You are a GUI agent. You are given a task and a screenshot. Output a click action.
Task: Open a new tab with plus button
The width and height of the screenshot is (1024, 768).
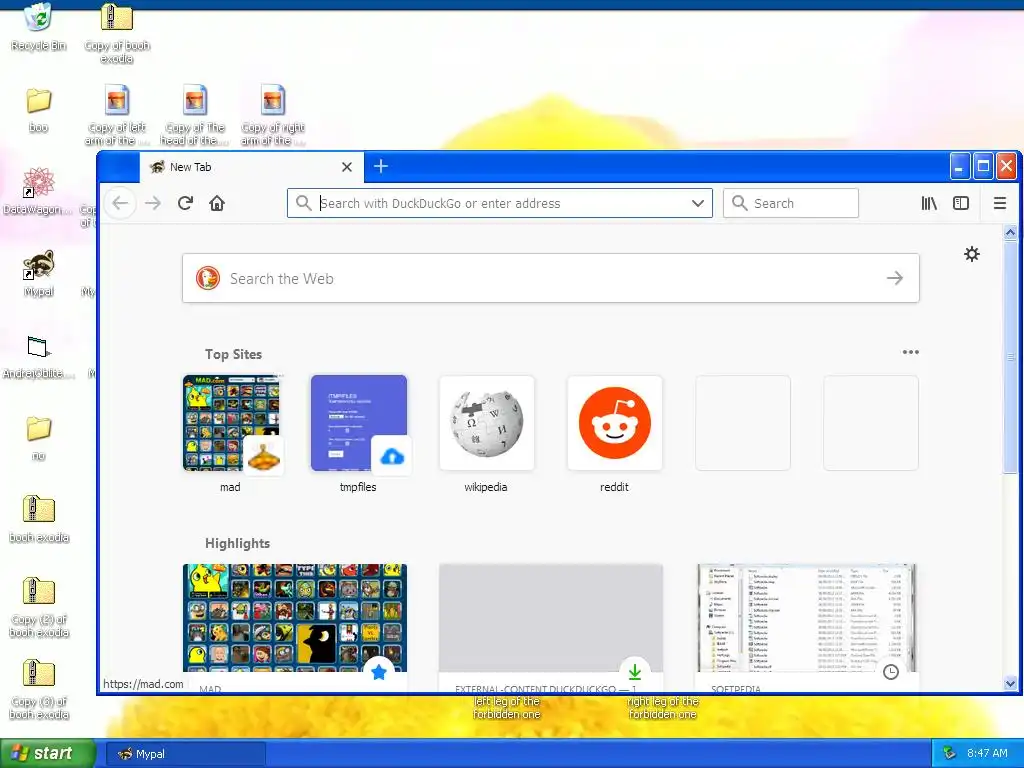tap(381, 167)
